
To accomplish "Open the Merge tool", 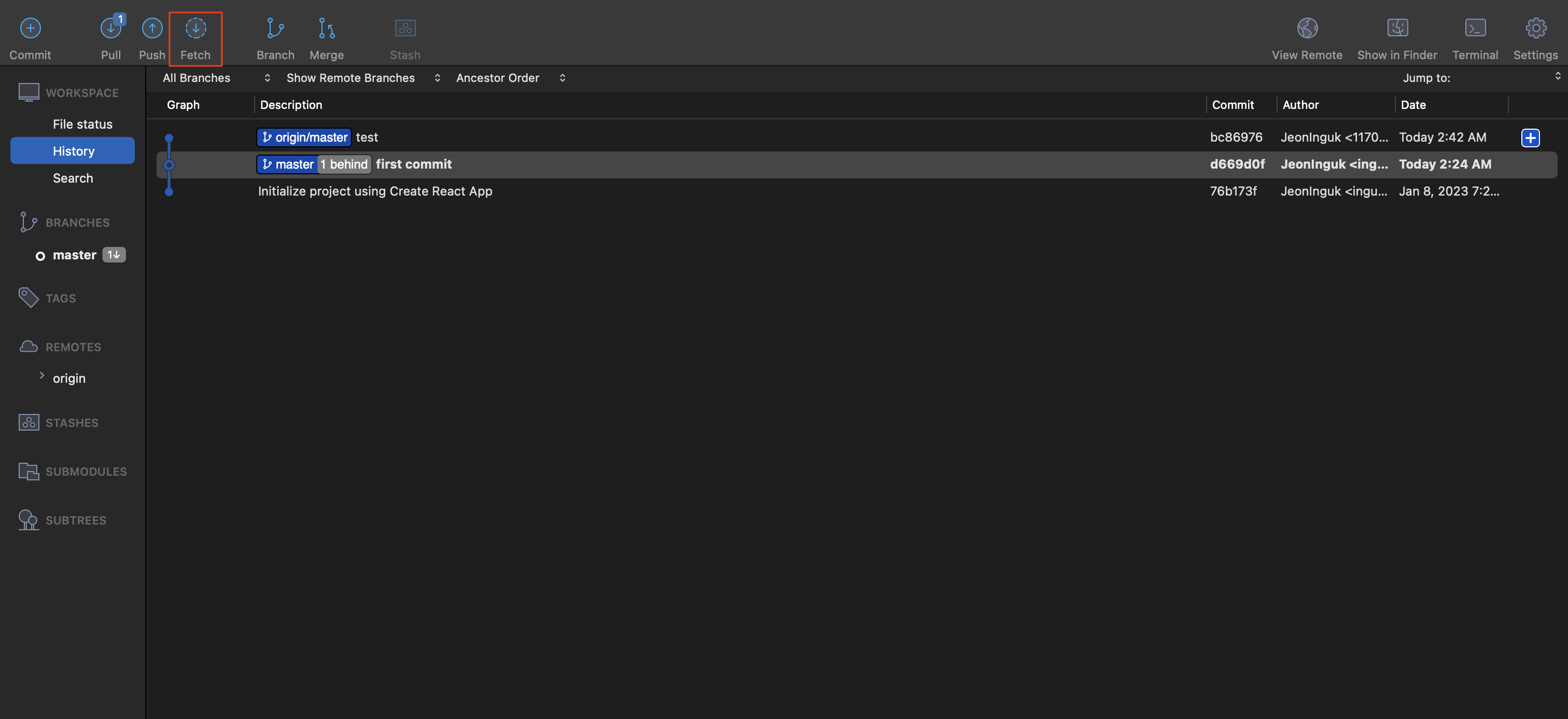I will tap(326, 28).
